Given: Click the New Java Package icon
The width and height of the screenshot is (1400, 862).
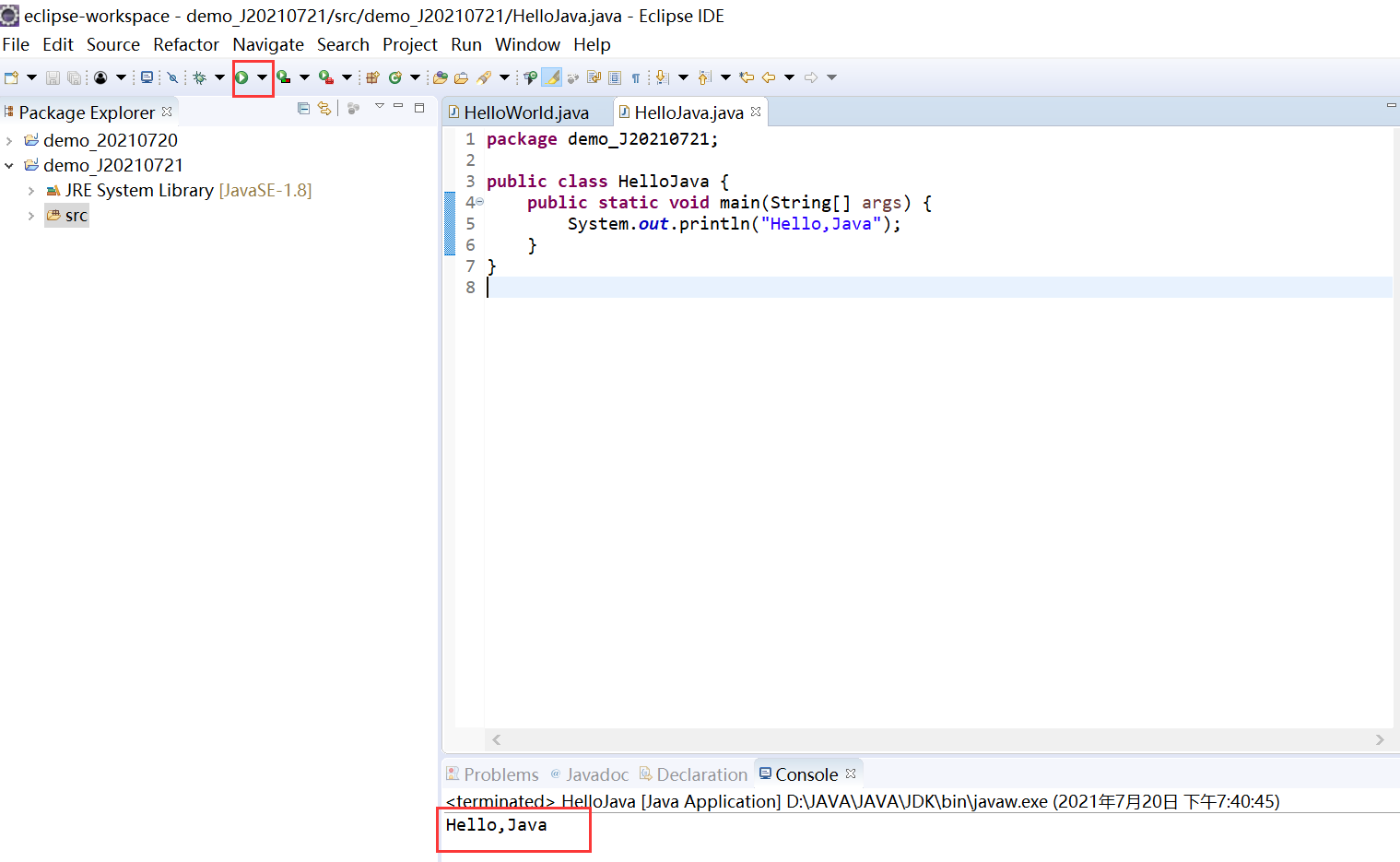Looking at the screenshot, I should click(372, 77).
